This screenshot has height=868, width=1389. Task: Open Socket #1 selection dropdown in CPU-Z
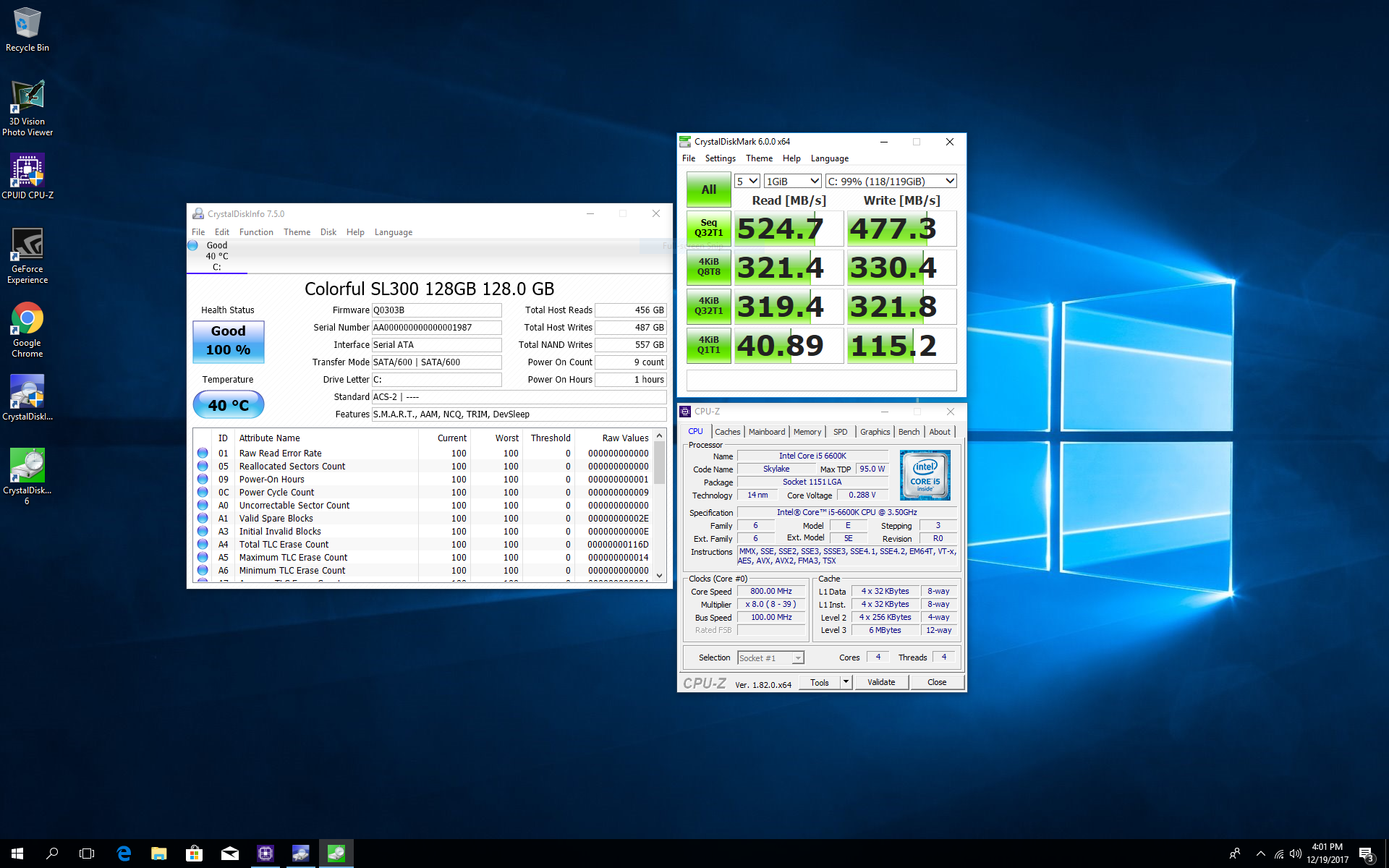click(x=770, y=658)
